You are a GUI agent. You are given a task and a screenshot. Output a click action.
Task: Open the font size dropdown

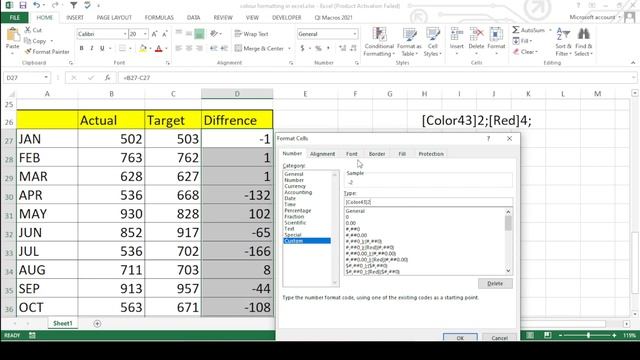pos(145,34)
